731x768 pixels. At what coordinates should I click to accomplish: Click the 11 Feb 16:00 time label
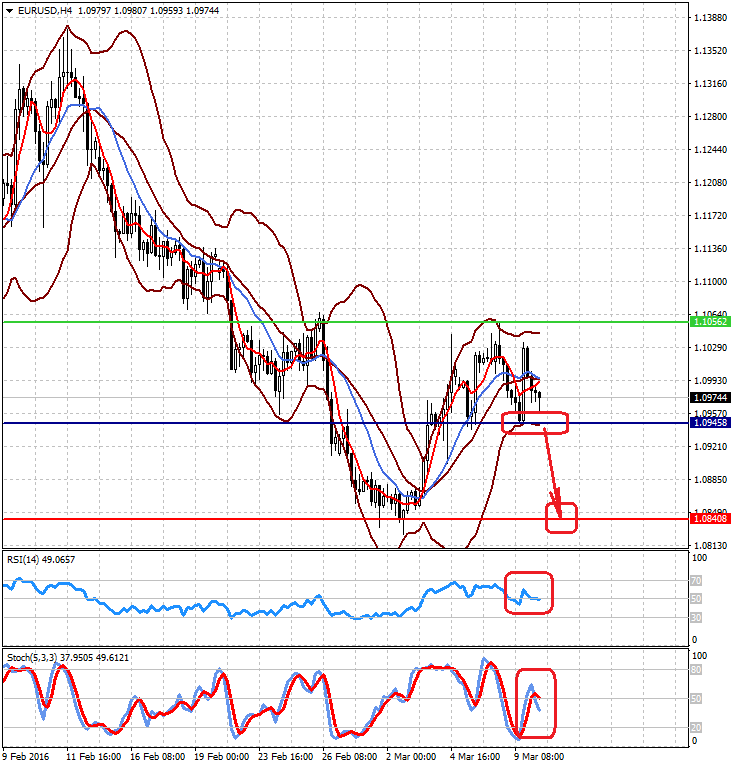point(93,757)
